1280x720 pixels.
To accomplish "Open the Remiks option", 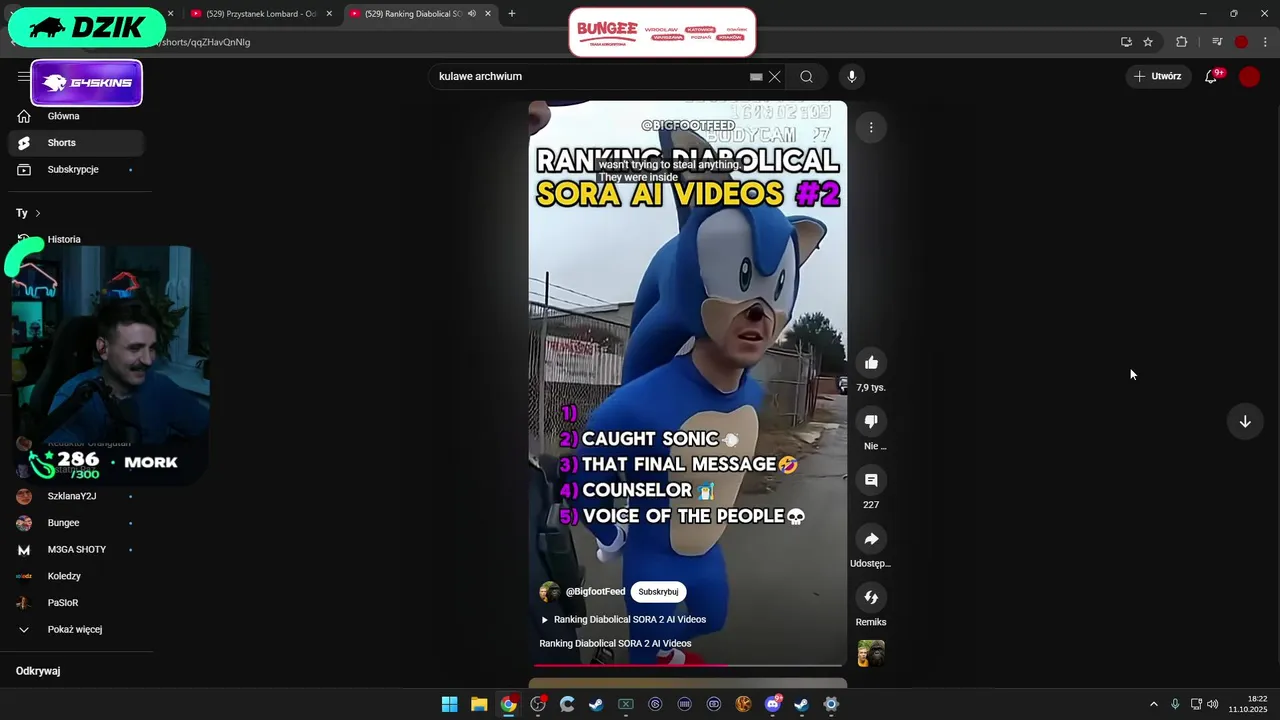I will click(x=871, y=598).
